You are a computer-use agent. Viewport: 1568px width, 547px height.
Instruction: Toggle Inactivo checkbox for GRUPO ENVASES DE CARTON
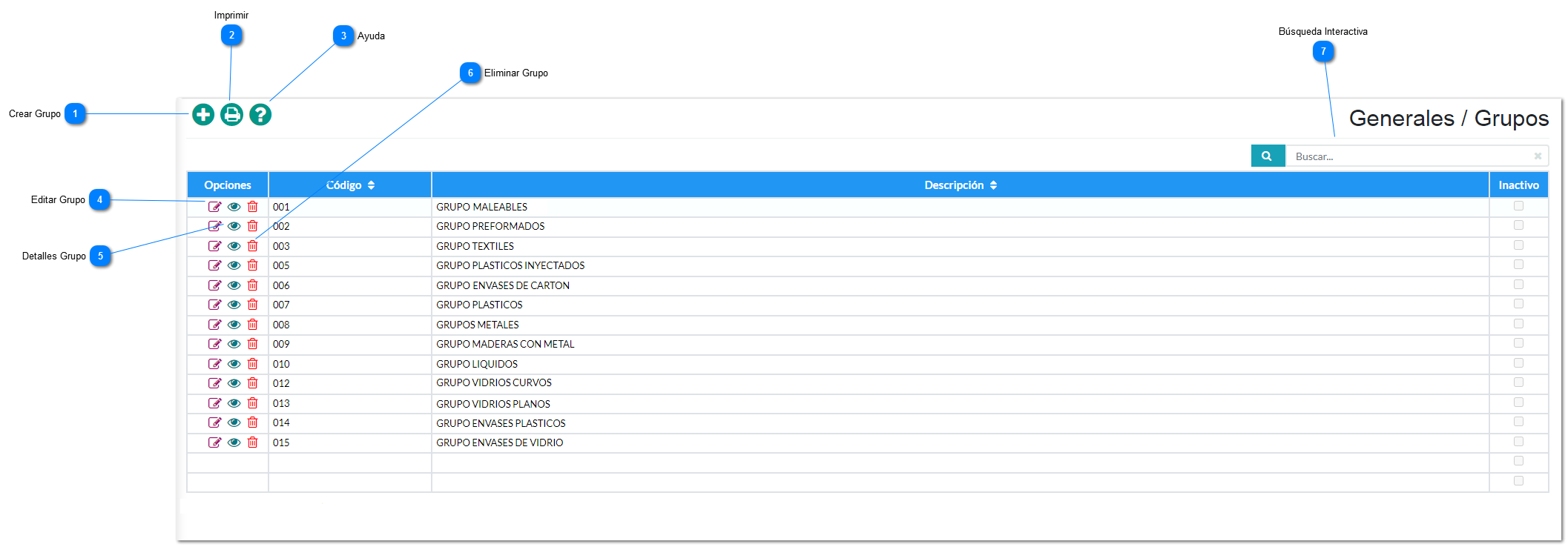tap(1518, 285)
